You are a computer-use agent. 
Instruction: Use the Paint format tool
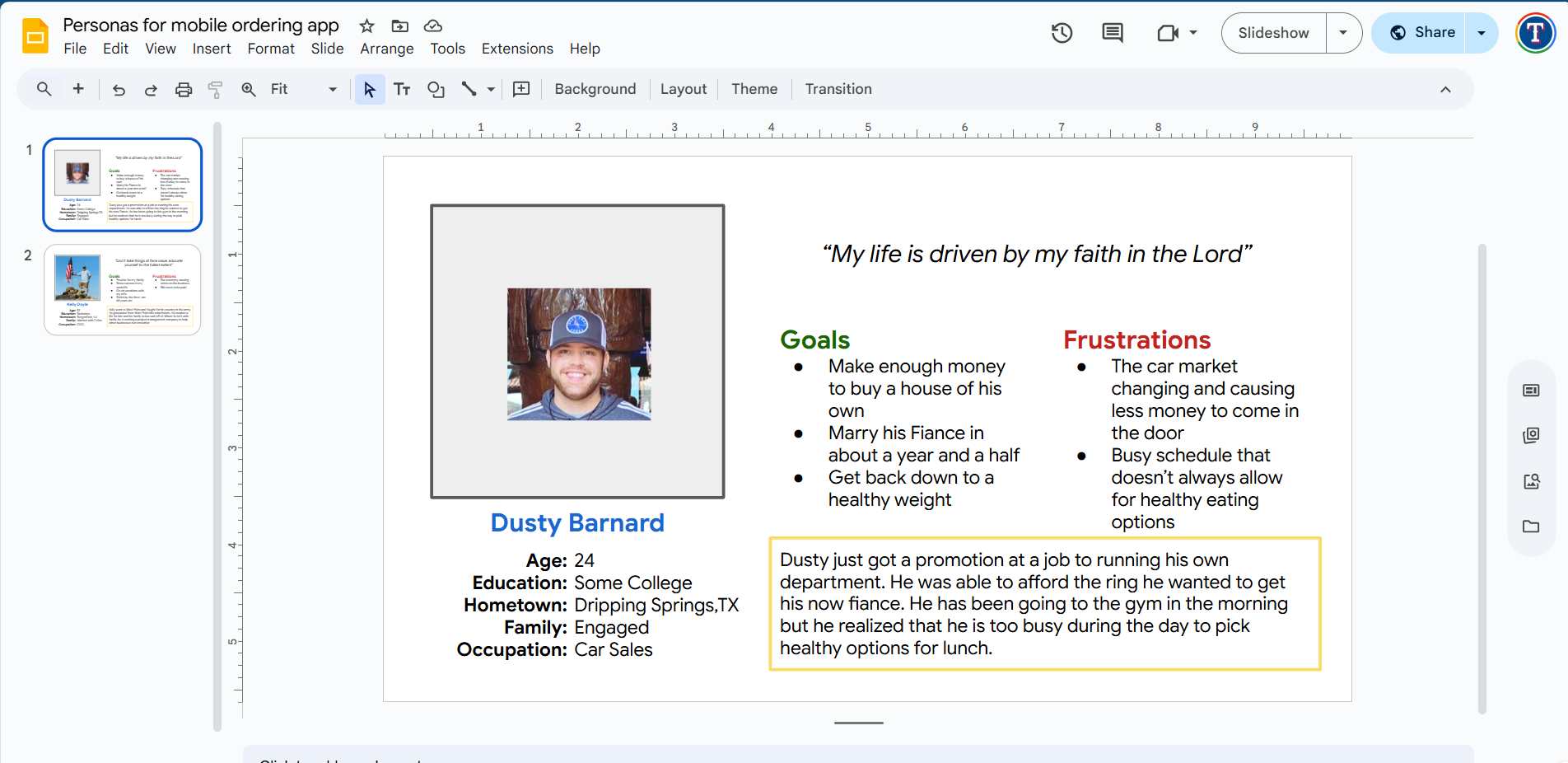[x=215, y=89]
